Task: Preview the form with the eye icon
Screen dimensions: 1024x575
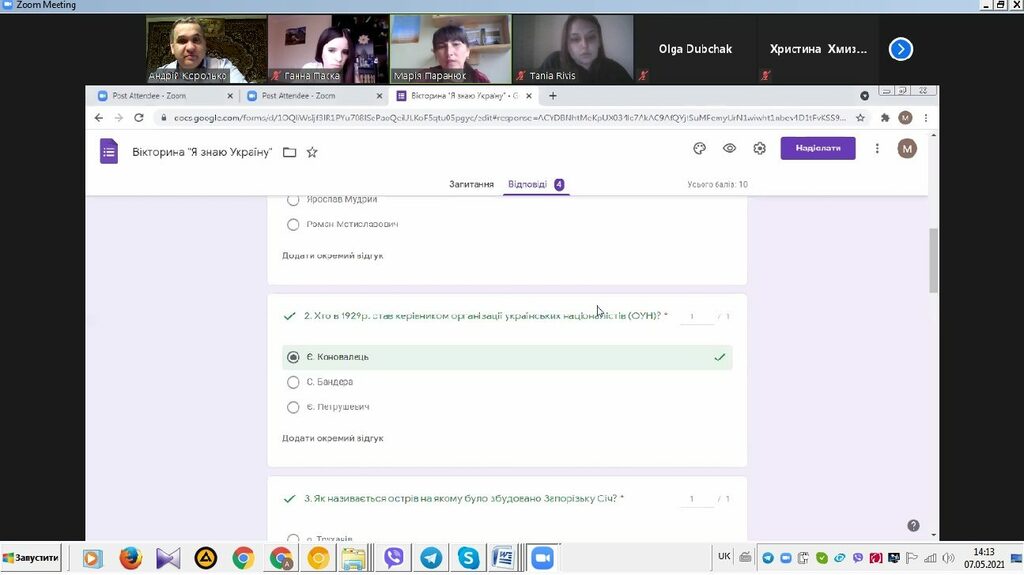Action: pyautogui.click(x=729, y=148)
